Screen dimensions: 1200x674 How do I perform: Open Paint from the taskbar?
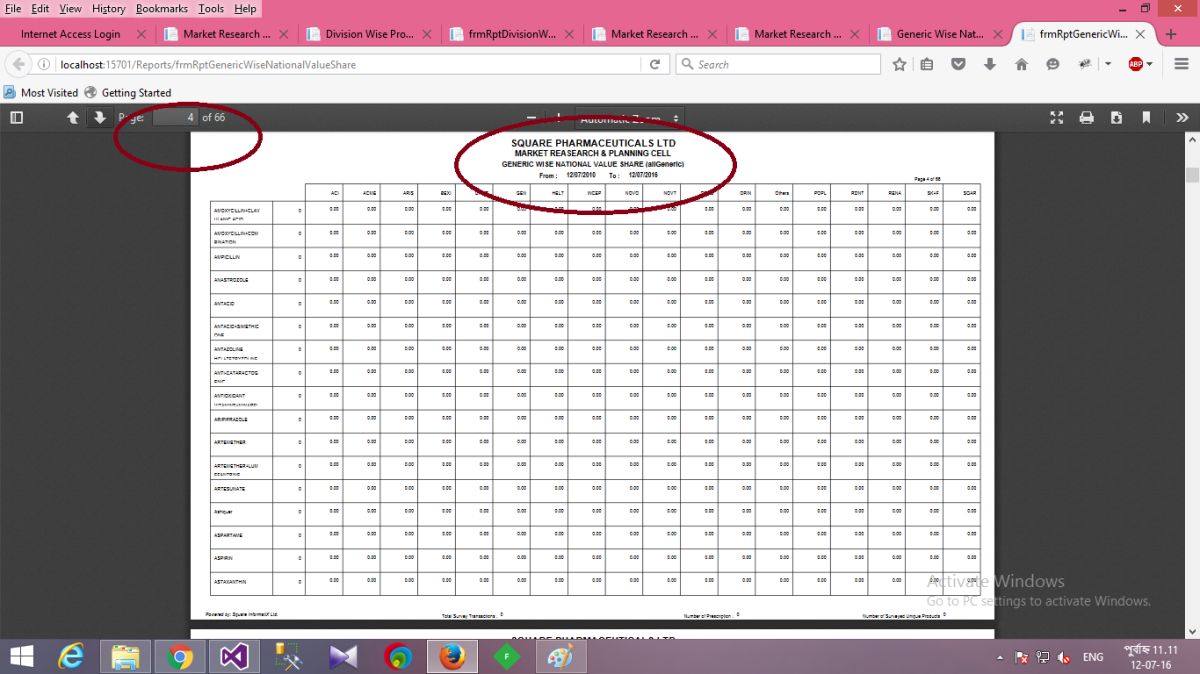point(561,657)
